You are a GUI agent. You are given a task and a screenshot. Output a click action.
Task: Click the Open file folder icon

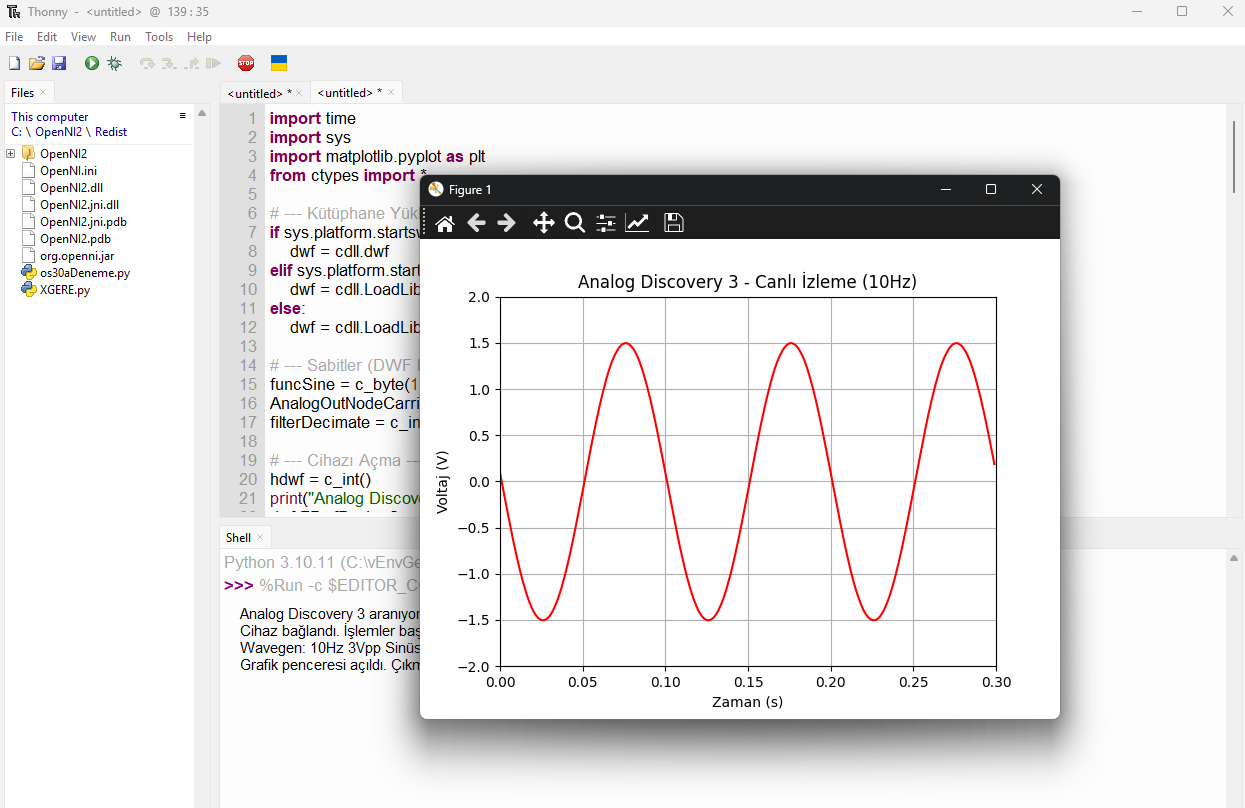(37, 63)
